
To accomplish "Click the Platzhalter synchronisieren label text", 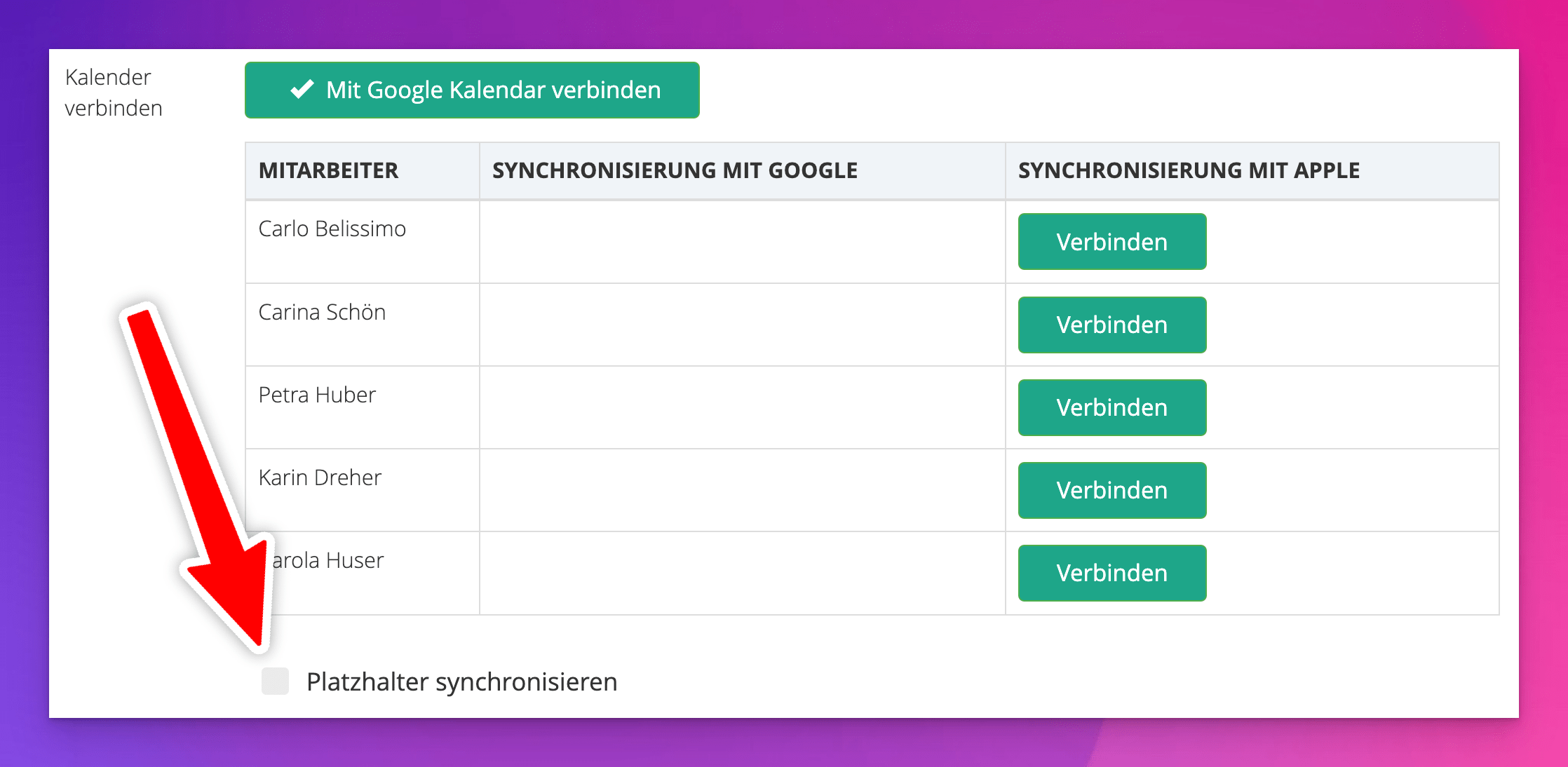I will [x=461, y=682].
